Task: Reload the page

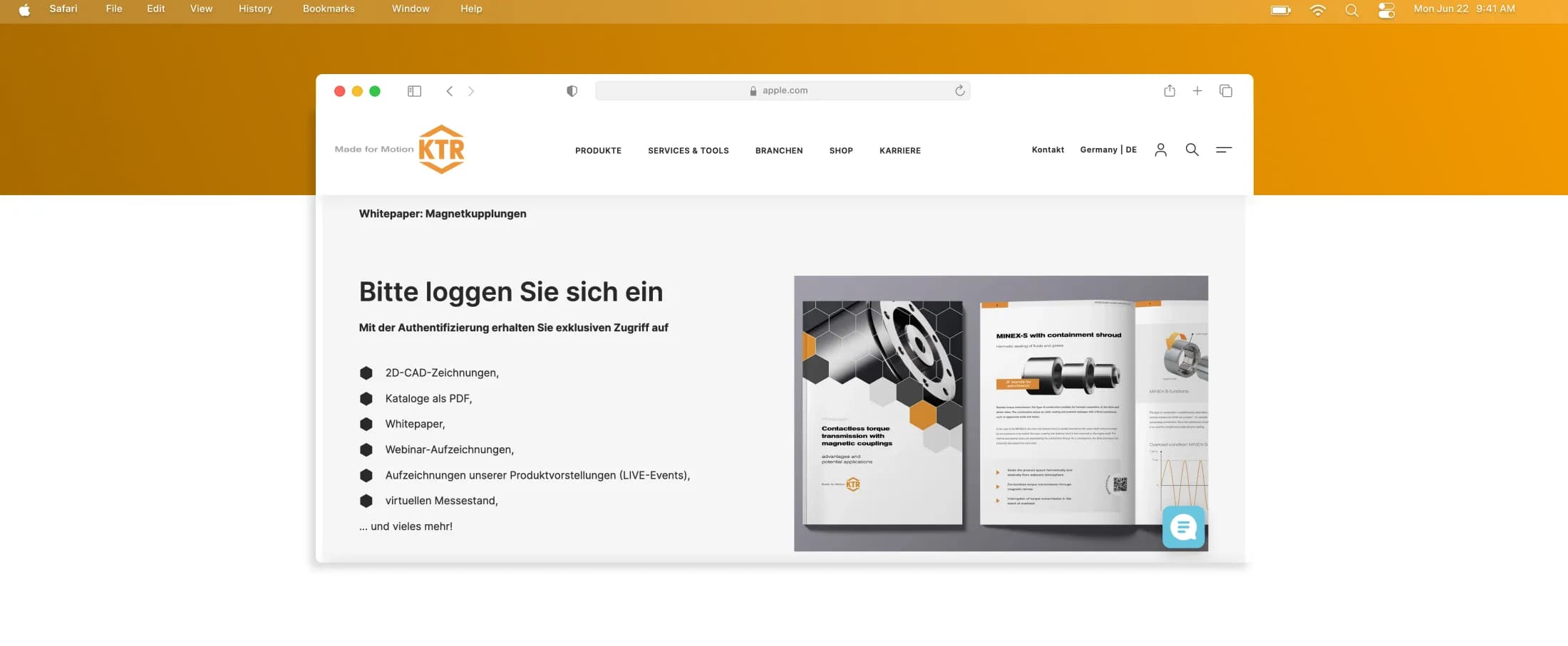Action: click(960, 90)
